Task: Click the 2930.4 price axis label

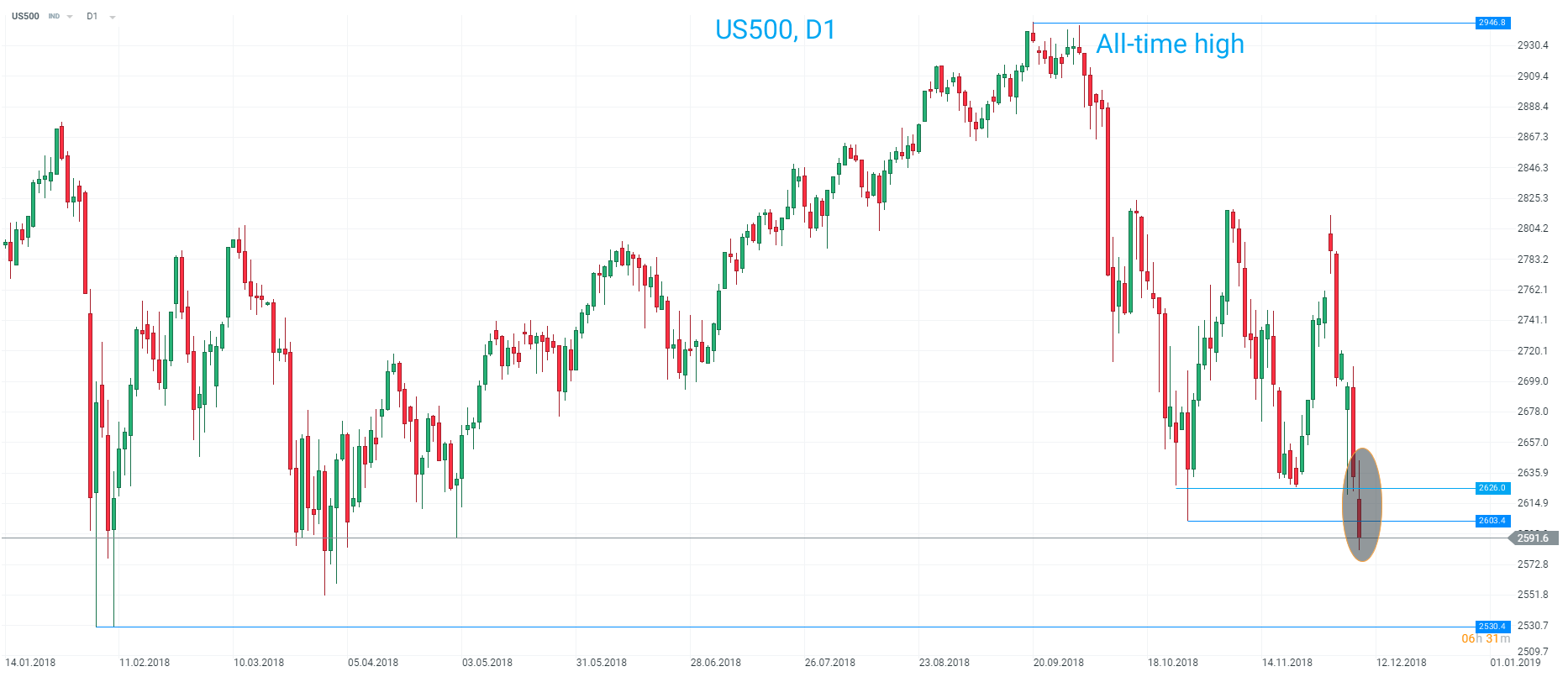Action: click(1532, 45)
